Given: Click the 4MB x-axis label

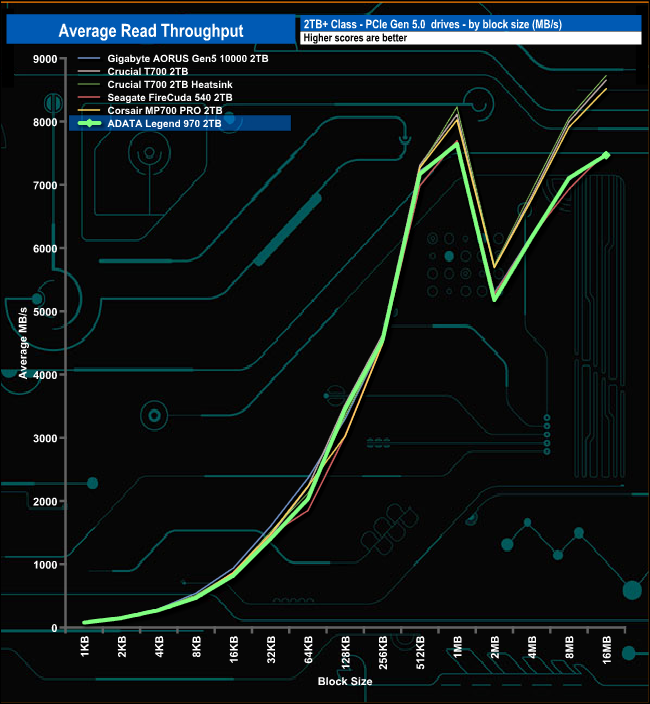Looking at the screenshot, I should (532, 647).
